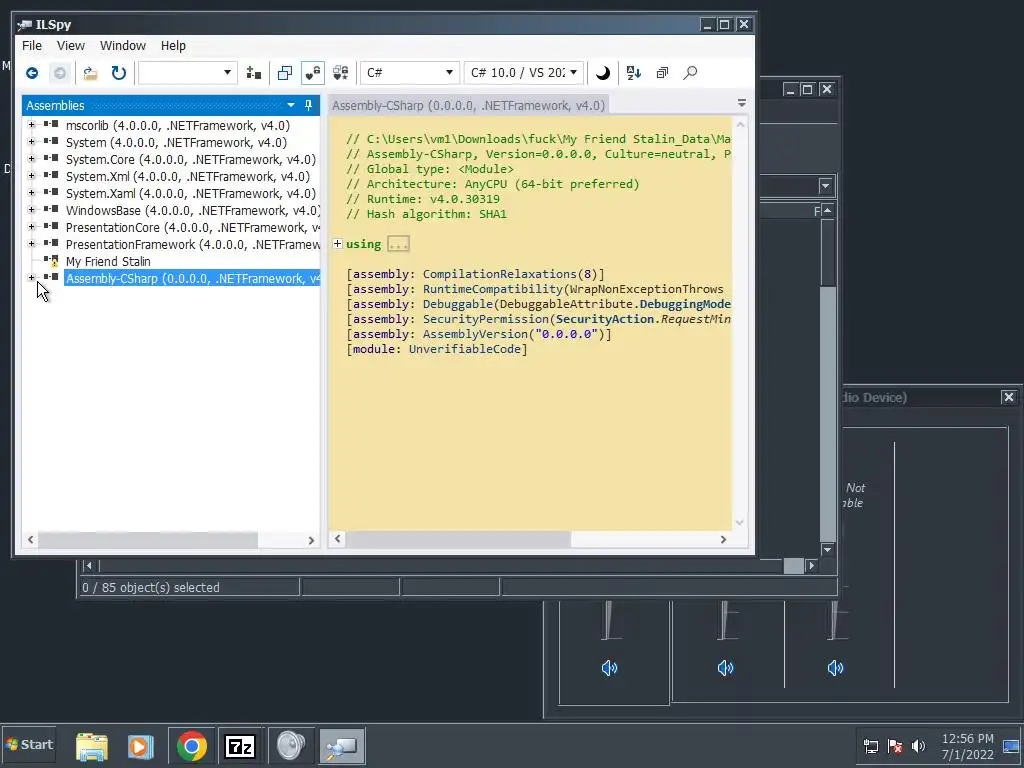1024x768 pixels.
Task: Open Chrome from the taskbar
Action: [x=191, y=746]
